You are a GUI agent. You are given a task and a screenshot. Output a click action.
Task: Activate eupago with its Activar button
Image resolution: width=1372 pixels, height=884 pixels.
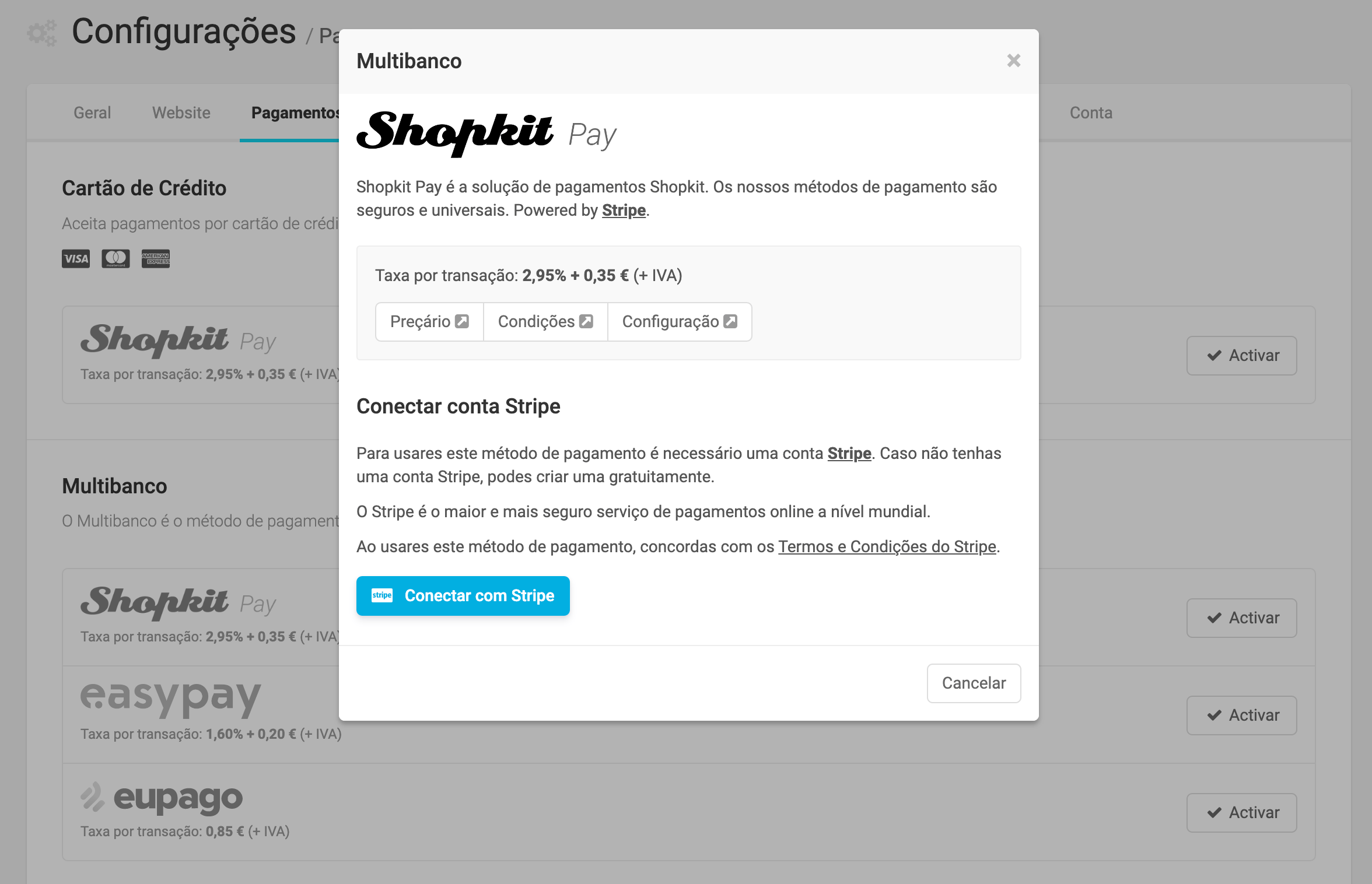(1241, 813)
